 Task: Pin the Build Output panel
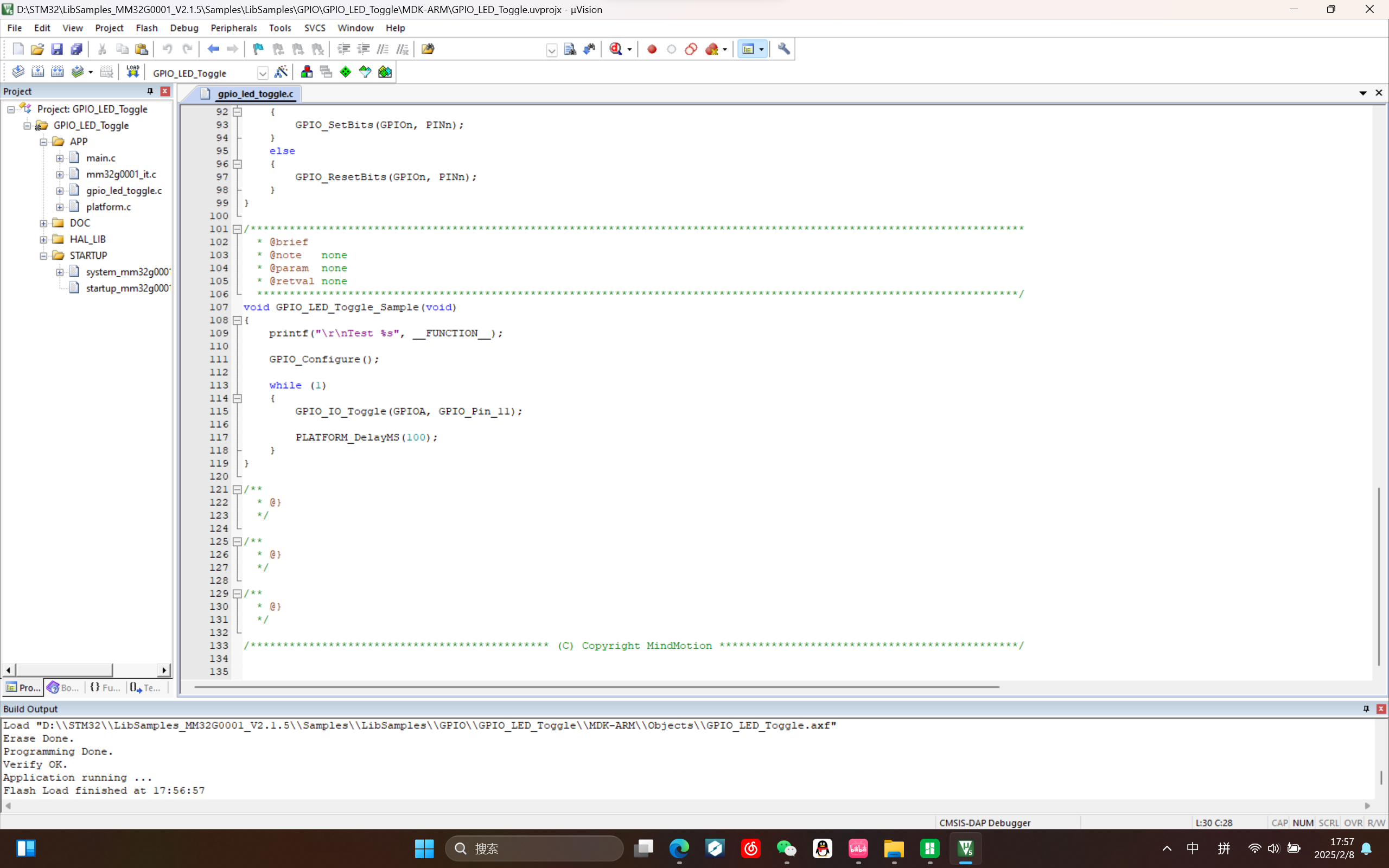1366,709
